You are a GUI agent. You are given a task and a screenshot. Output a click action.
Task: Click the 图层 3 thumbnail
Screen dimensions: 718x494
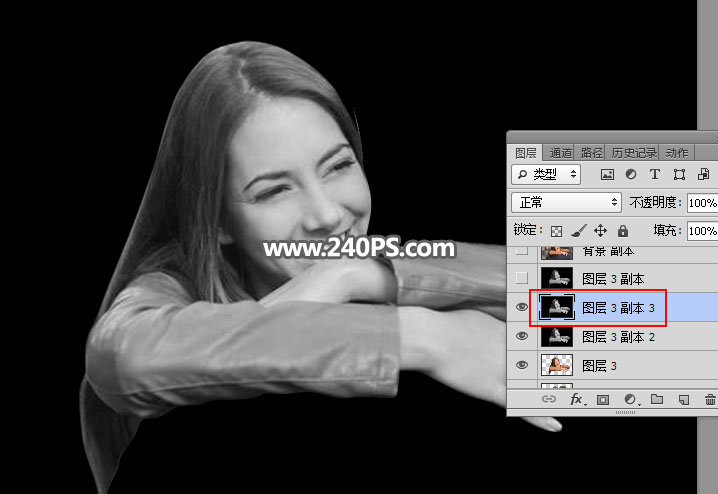[556, 365]
